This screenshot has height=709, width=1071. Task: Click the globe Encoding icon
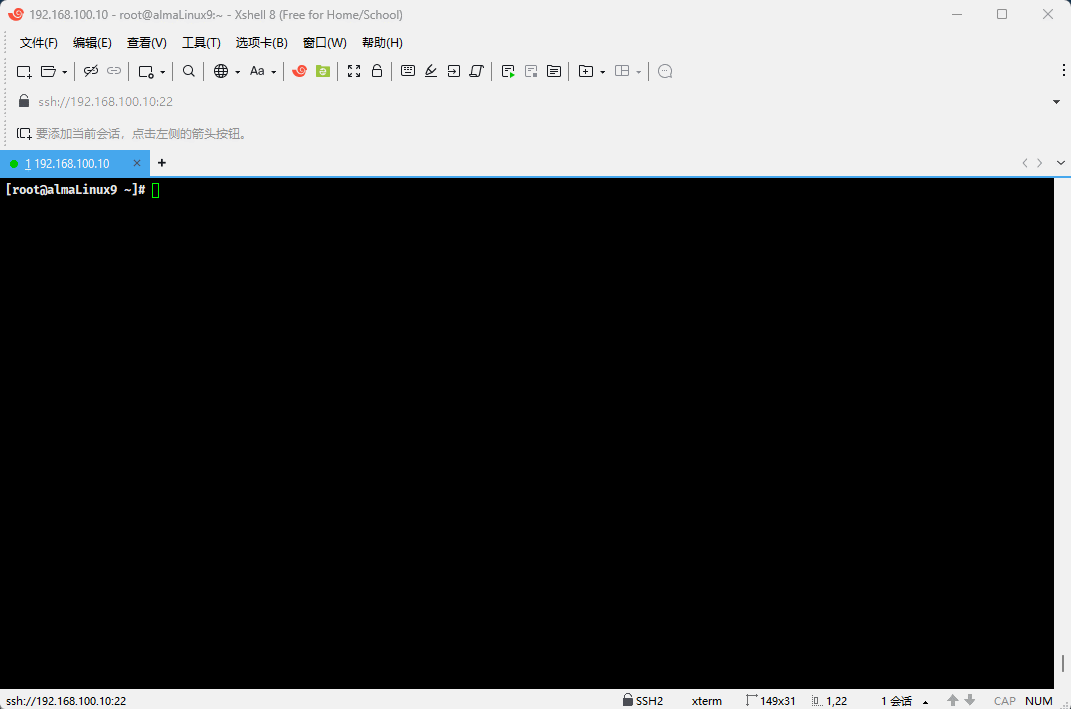tap(221, 71)
